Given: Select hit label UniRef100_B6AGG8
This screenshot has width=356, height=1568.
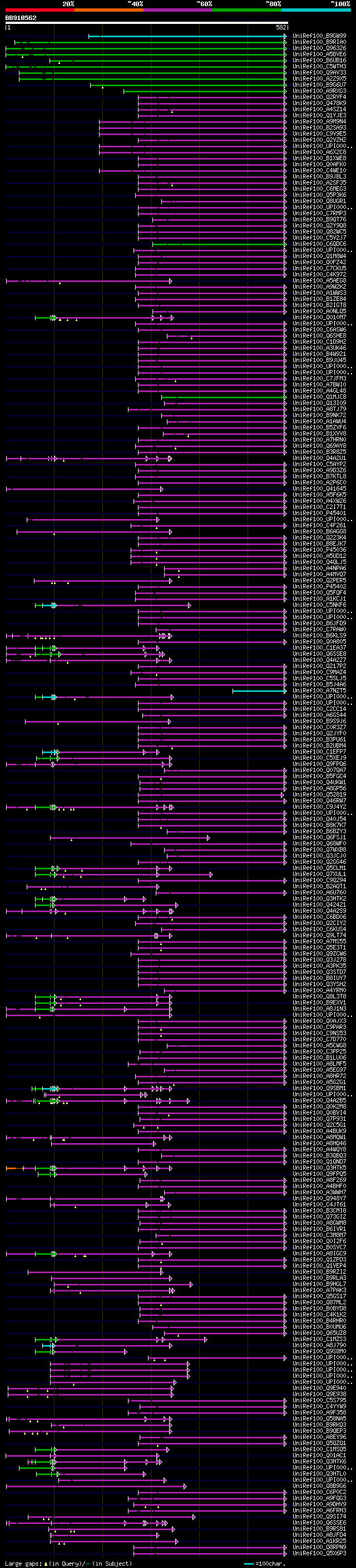Looking at the screenshot, I should click(x=319, y=531).
